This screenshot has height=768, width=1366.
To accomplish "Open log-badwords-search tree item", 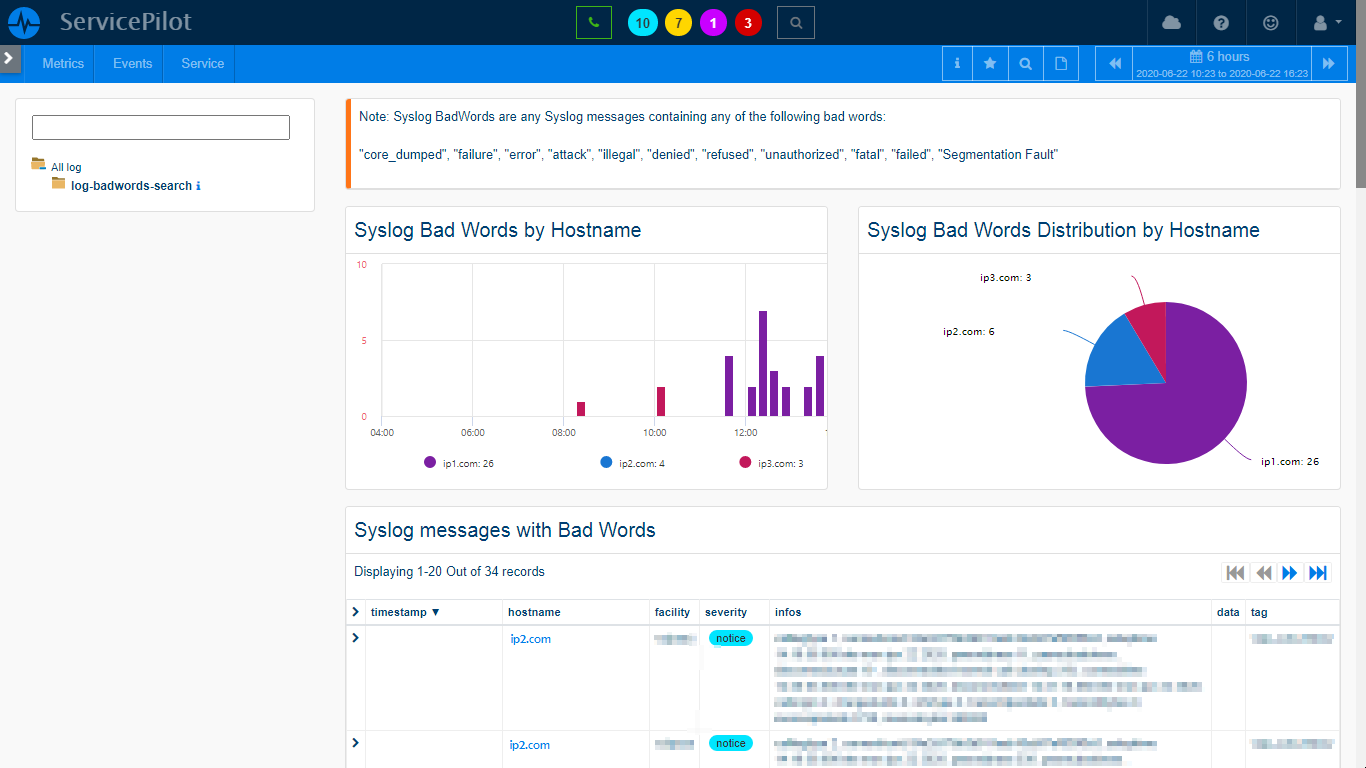I will pos(131,186).
